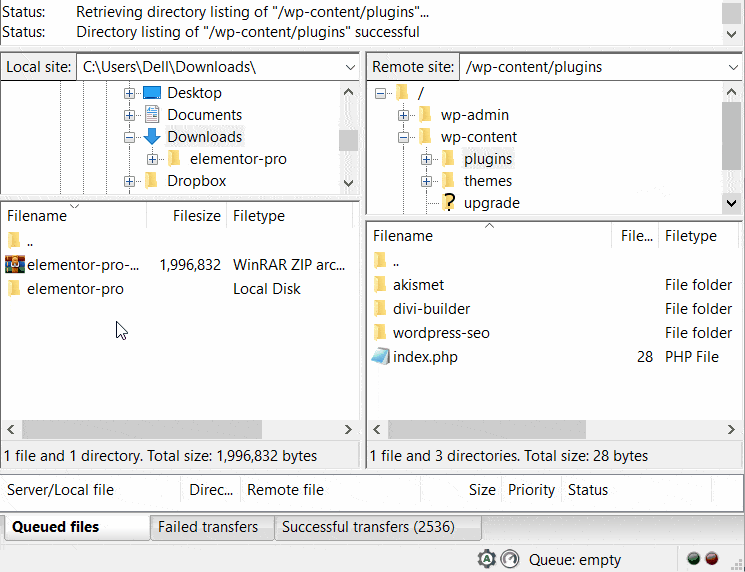Sort local files by Filetype header
The image size is (745, 572).
point(290,216)
